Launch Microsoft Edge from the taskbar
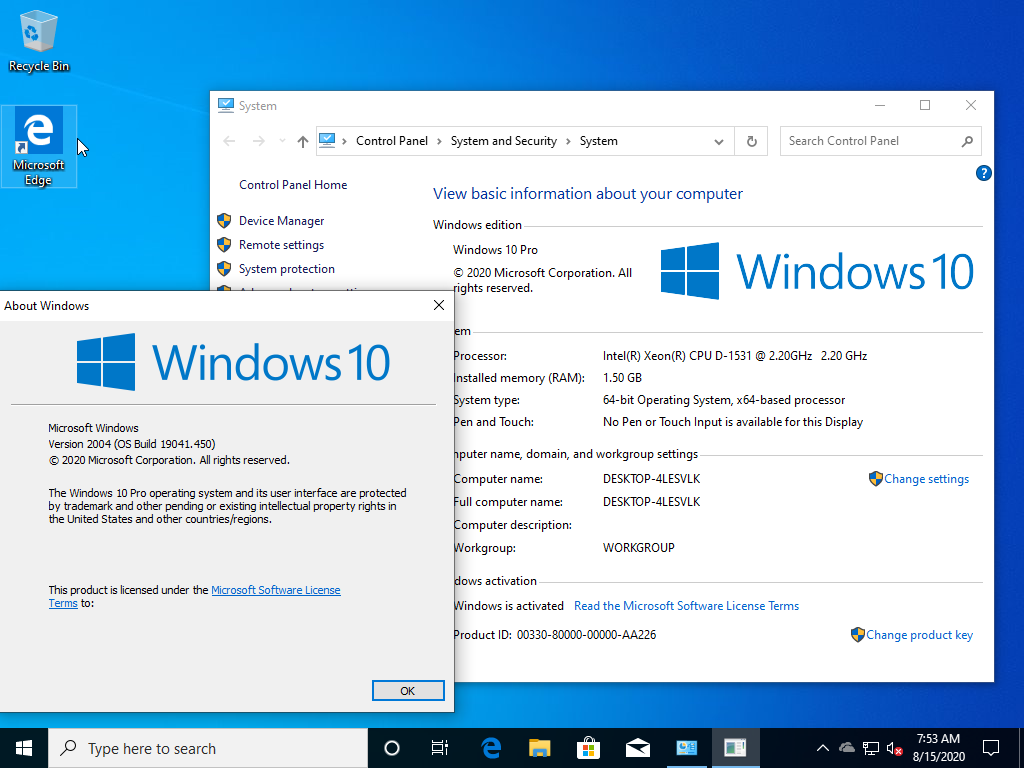Image resolution: width=1024 pixels, height=768 pixels. click(490, 748)
